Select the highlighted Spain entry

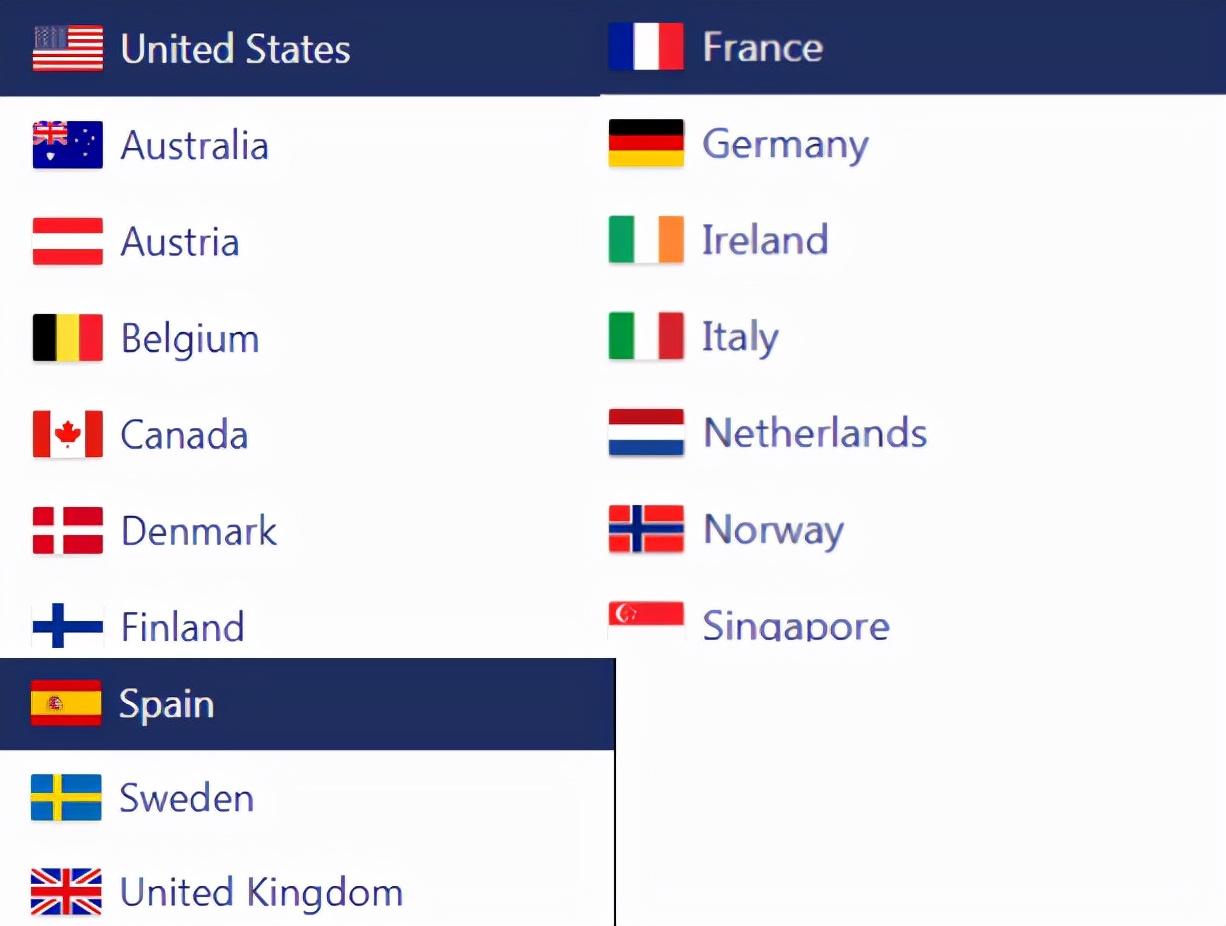(x=166, y=704)
